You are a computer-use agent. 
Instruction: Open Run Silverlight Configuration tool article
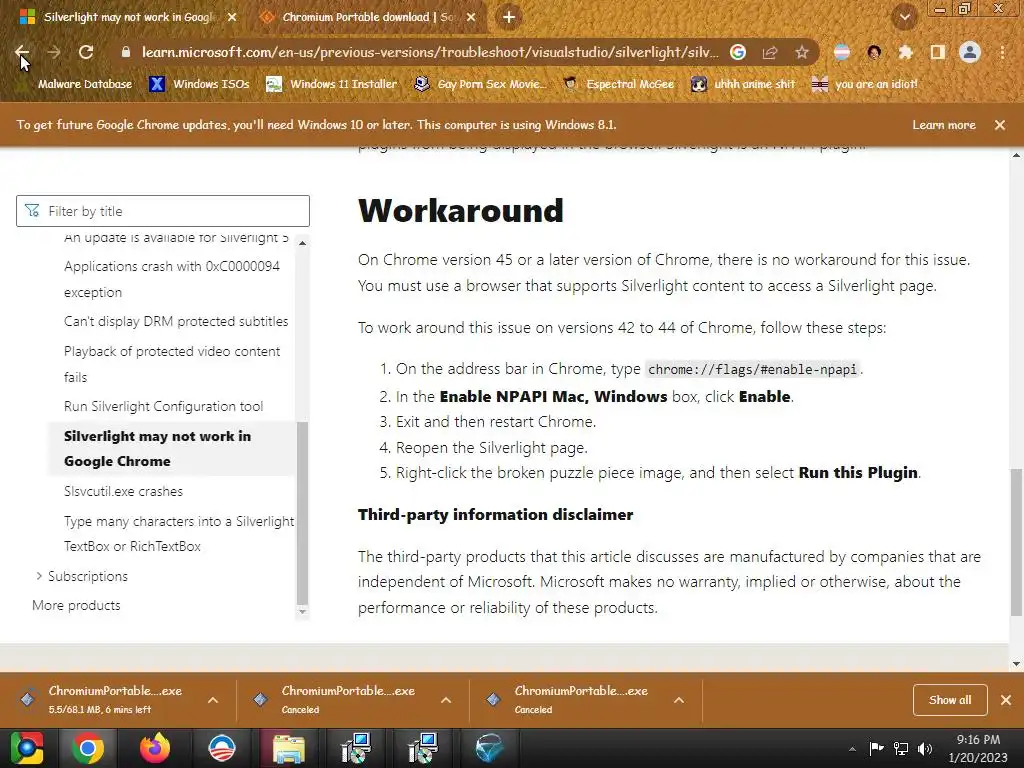point(163,406)
